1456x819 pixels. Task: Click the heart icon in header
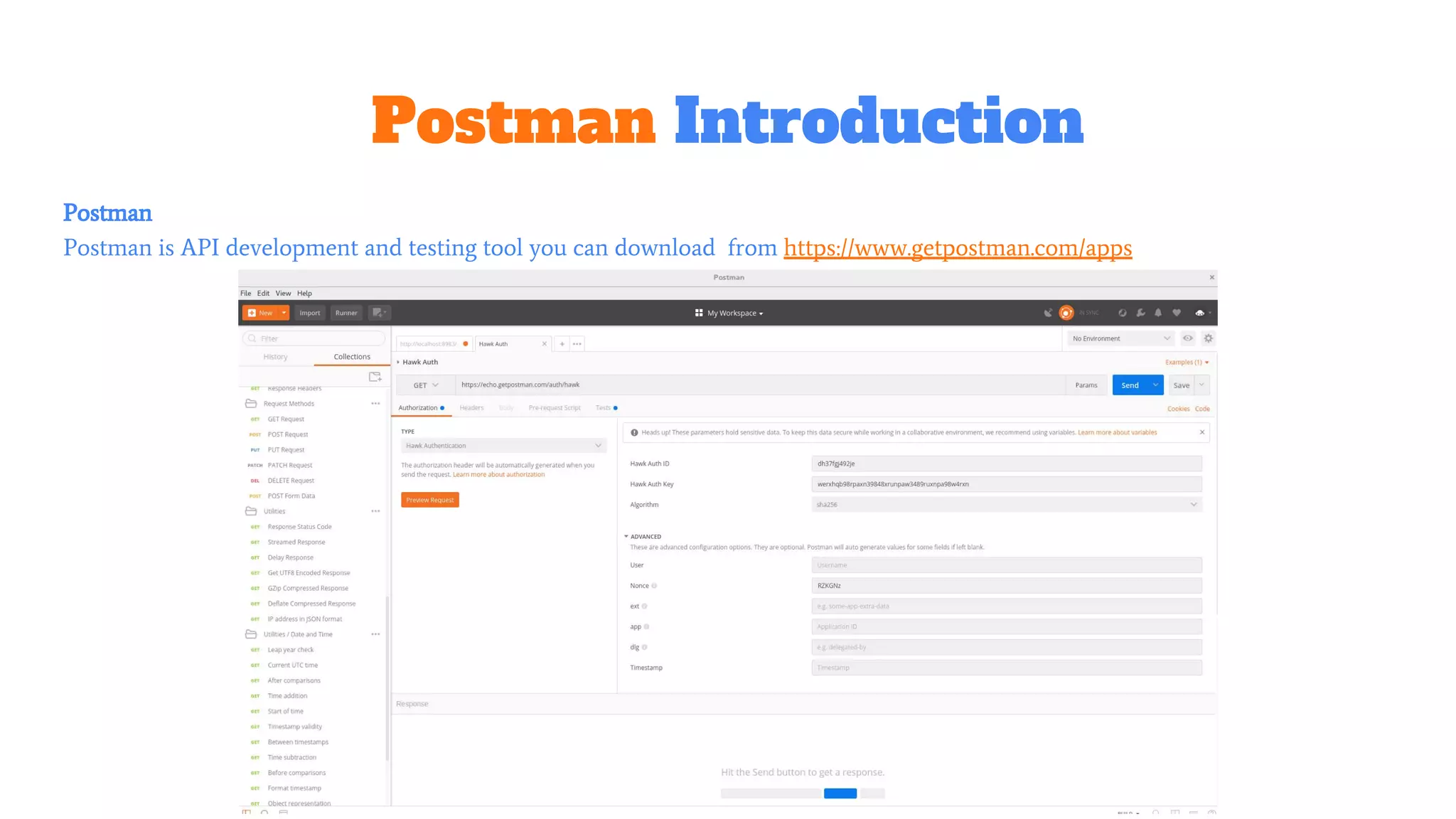pos(1177,313)
